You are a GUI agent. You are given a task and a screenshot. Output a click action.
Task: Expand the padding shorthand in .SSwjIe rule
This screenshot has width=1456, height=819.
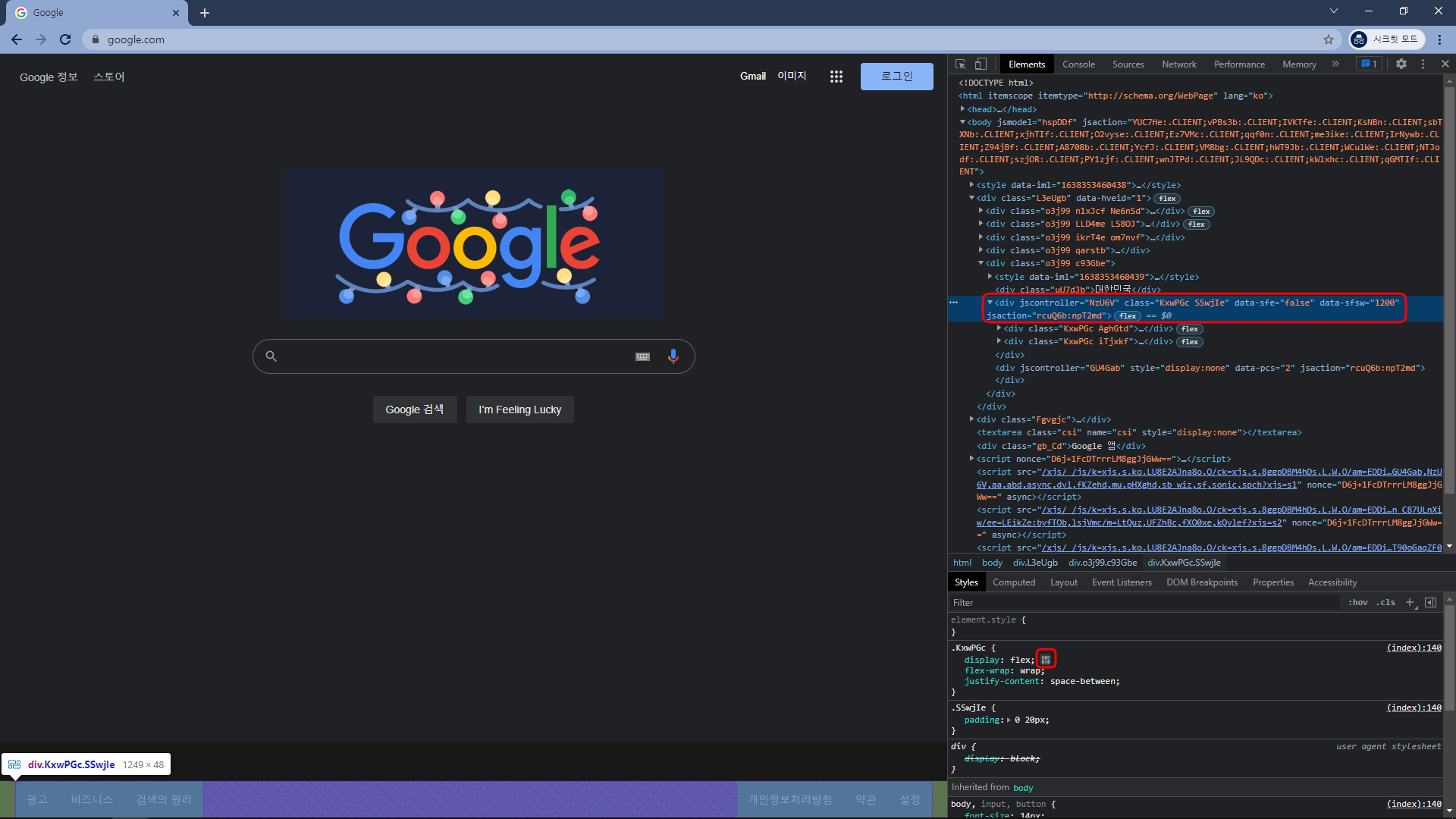1009,720
